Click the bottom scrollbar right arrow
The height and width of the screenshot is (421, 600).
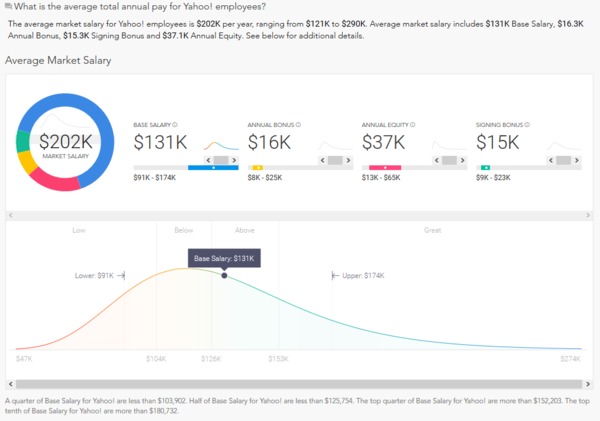pyautogui.click(x=588, y=384)
